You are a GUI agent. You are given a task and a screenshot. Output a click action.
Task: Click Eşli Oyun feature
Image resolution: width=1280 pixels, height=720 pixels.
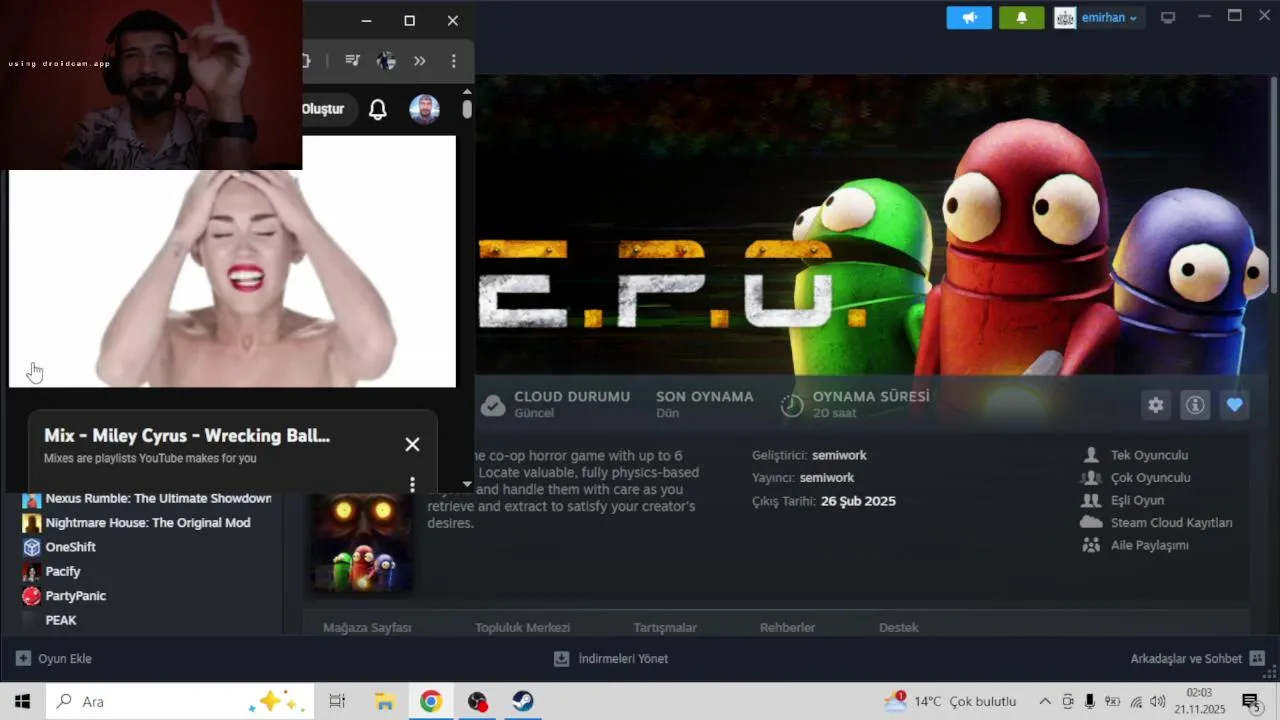tap(1137, 500)
